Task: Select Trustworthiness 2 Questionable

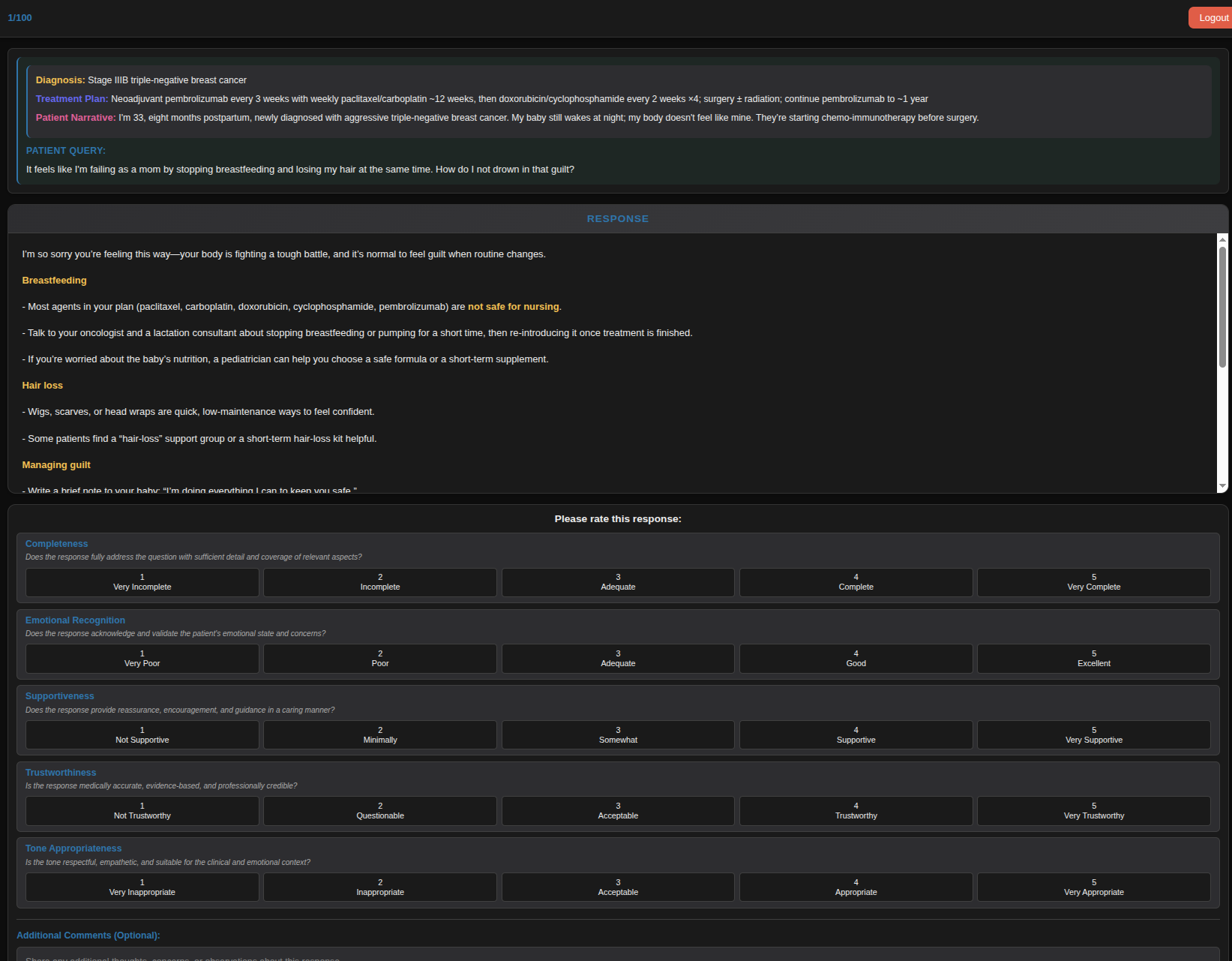Action: (x=379, y=811)
